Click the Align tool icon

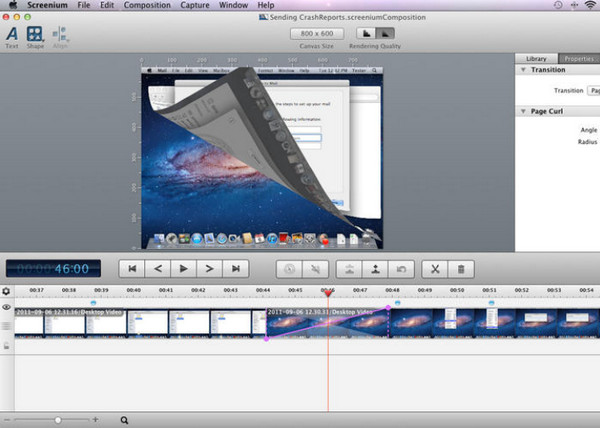tap(60, 34)
